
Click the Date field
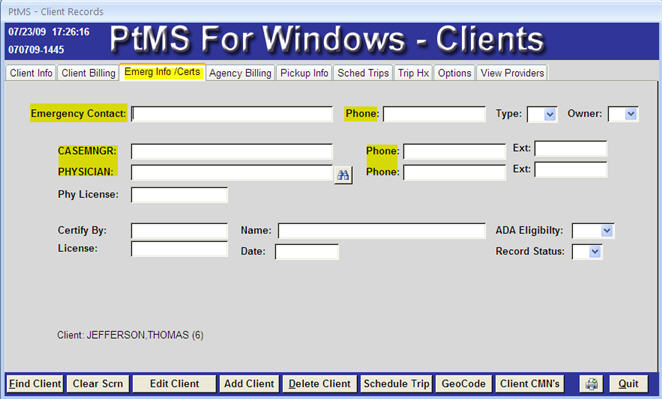307,252
